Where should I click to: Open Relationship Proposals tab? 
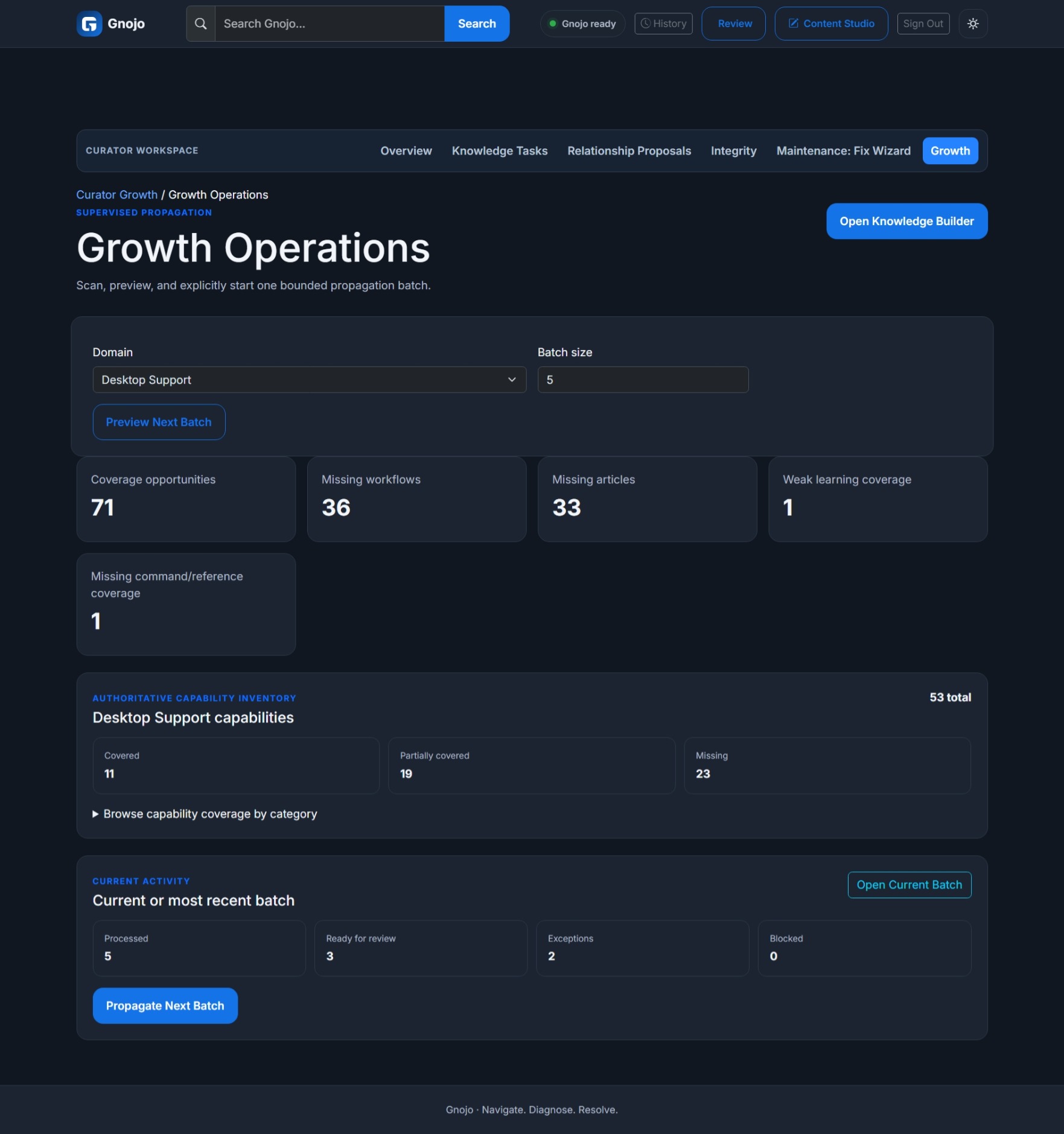pos(629,151)
